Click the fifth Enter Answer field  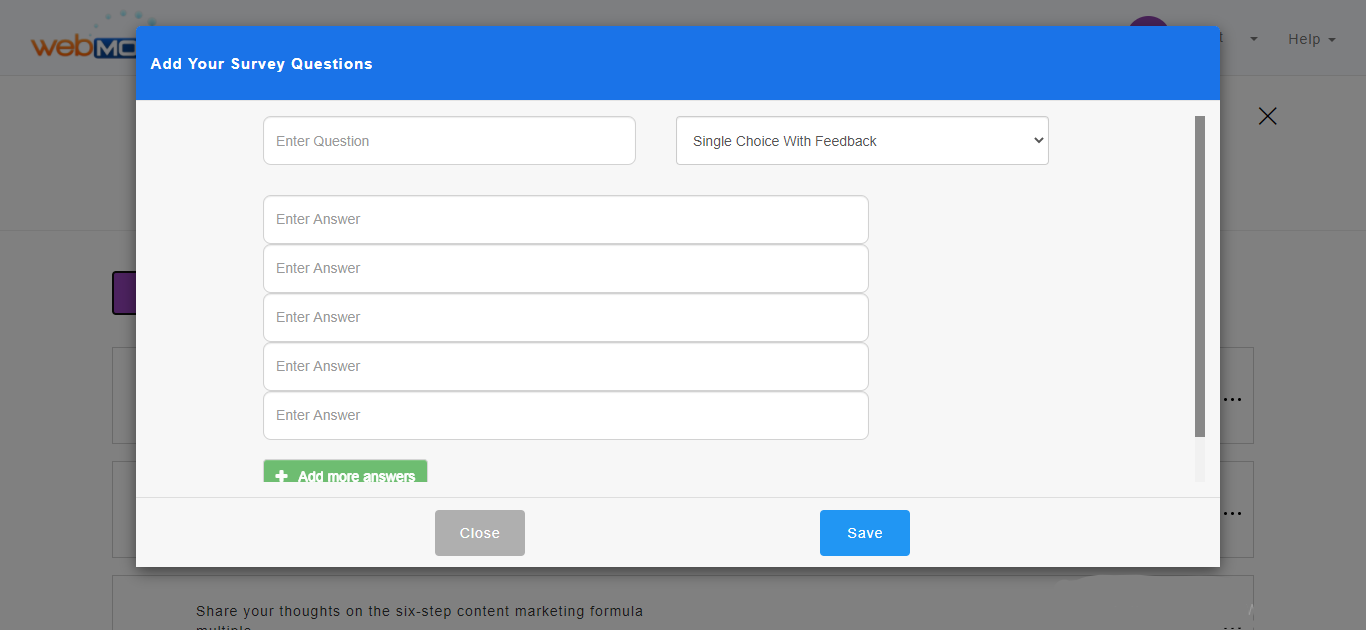pos(566,415)
